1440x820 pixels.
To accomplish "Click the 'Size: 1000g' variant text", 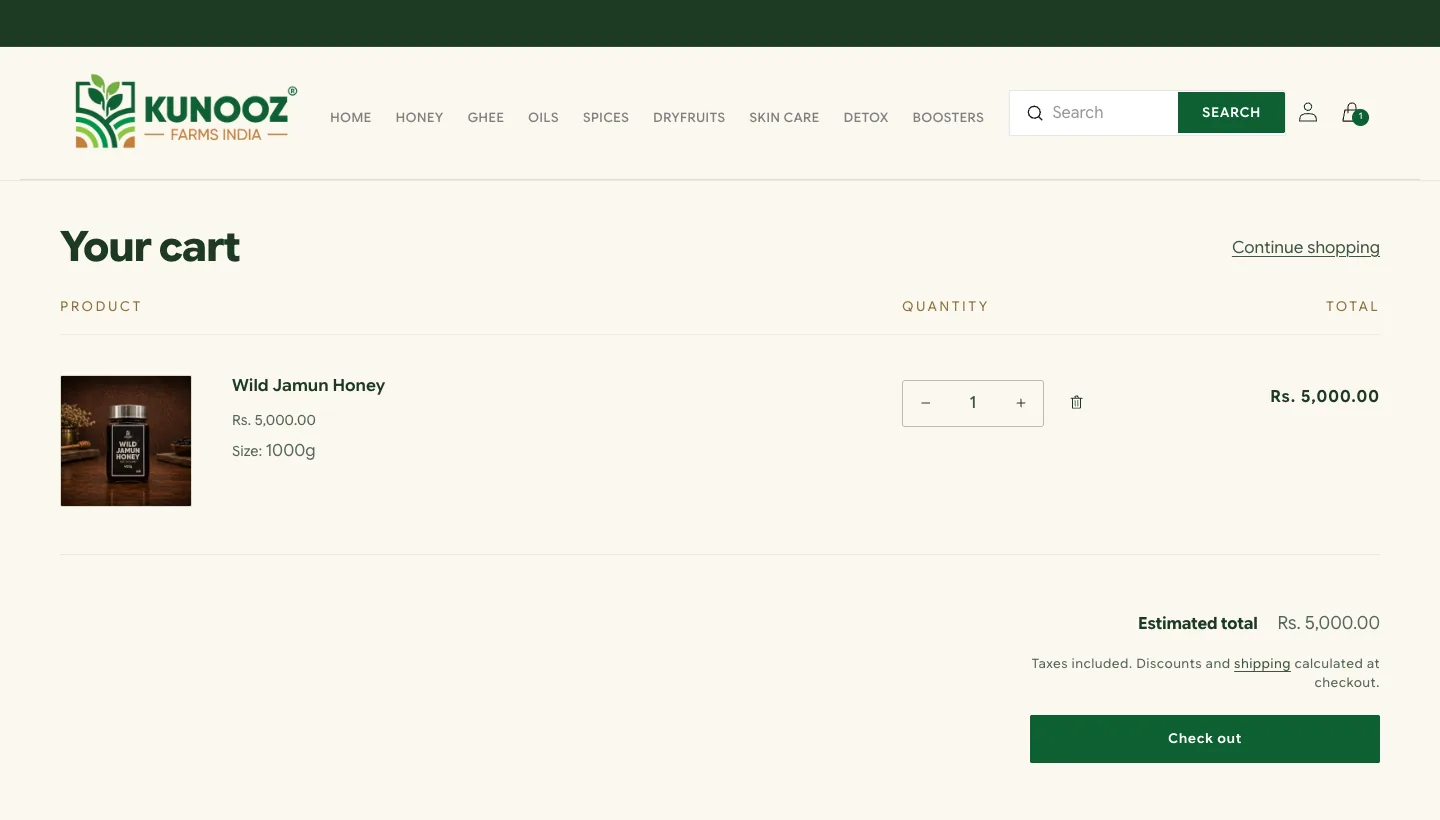I will click(x=274, y=451).
